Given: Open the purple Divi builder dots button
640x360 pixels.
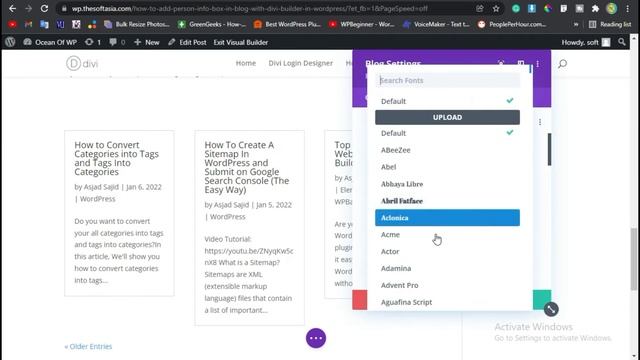Looking at the screenshot, I should (316, 338).
